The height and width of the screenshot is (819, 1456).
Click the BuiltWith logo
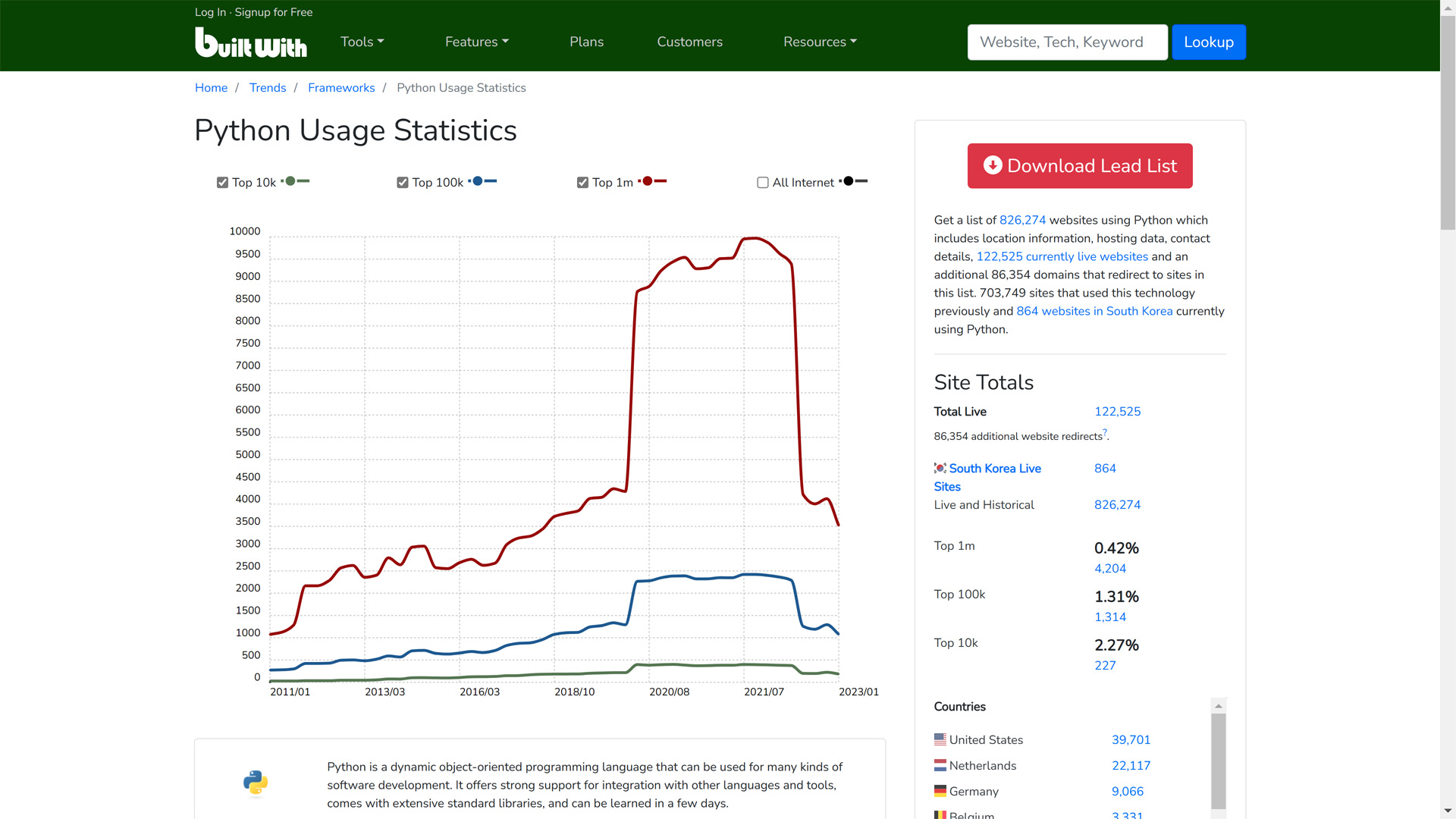251,42
